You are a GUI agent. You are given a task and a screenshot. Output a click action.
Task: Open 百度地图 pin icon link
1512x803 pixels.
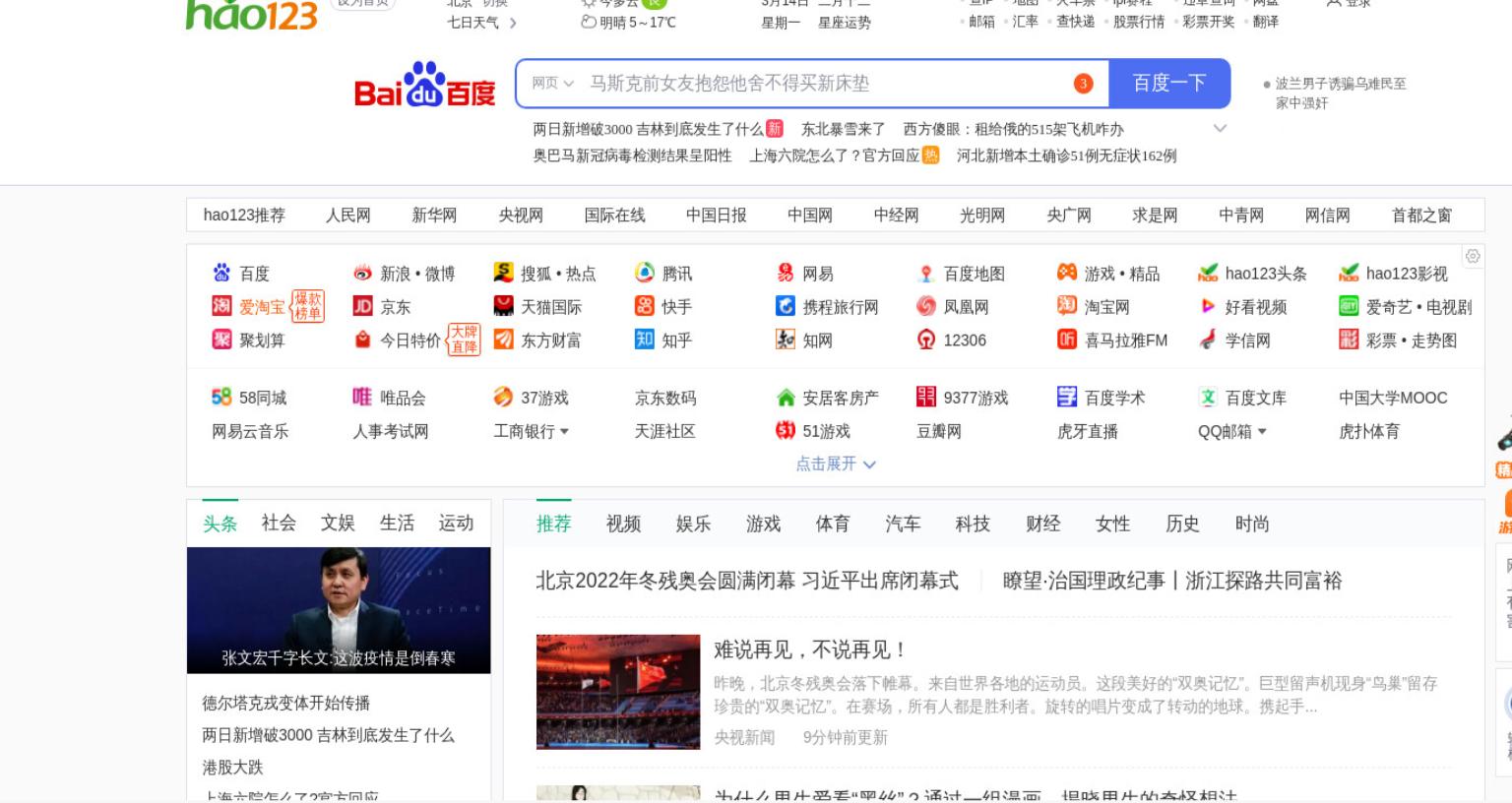926,273
